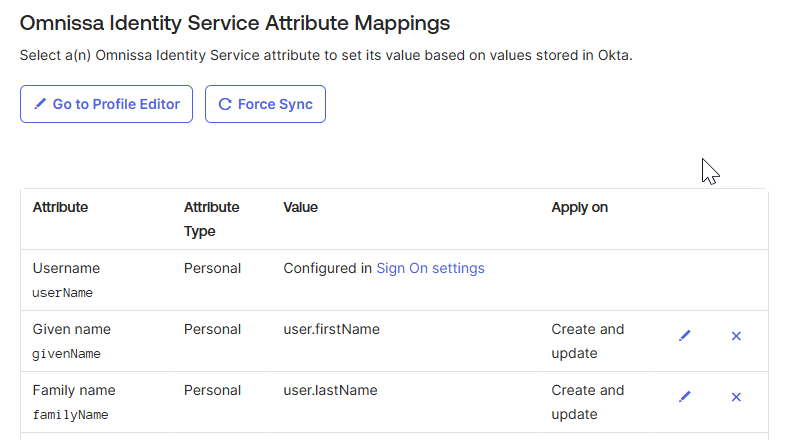The height and width of the screenshot is (440, 788).
Task: Click the Omnissa Identity Service Attribute Mappings heading
Action: click(x=235, y=23)
